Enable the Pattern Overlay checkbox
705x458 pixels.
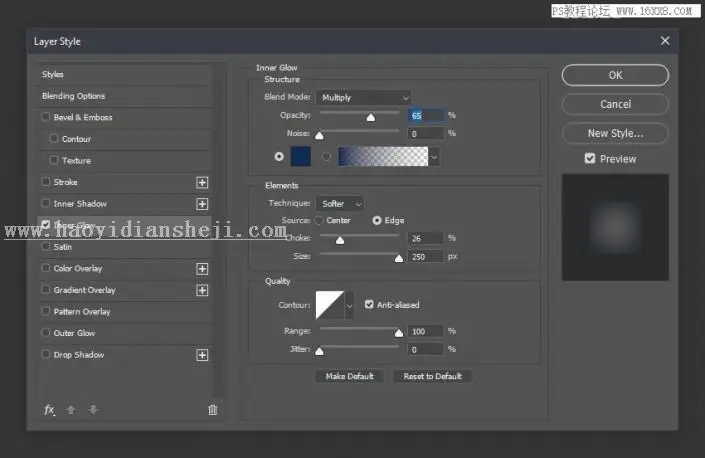tap(45, 311)
